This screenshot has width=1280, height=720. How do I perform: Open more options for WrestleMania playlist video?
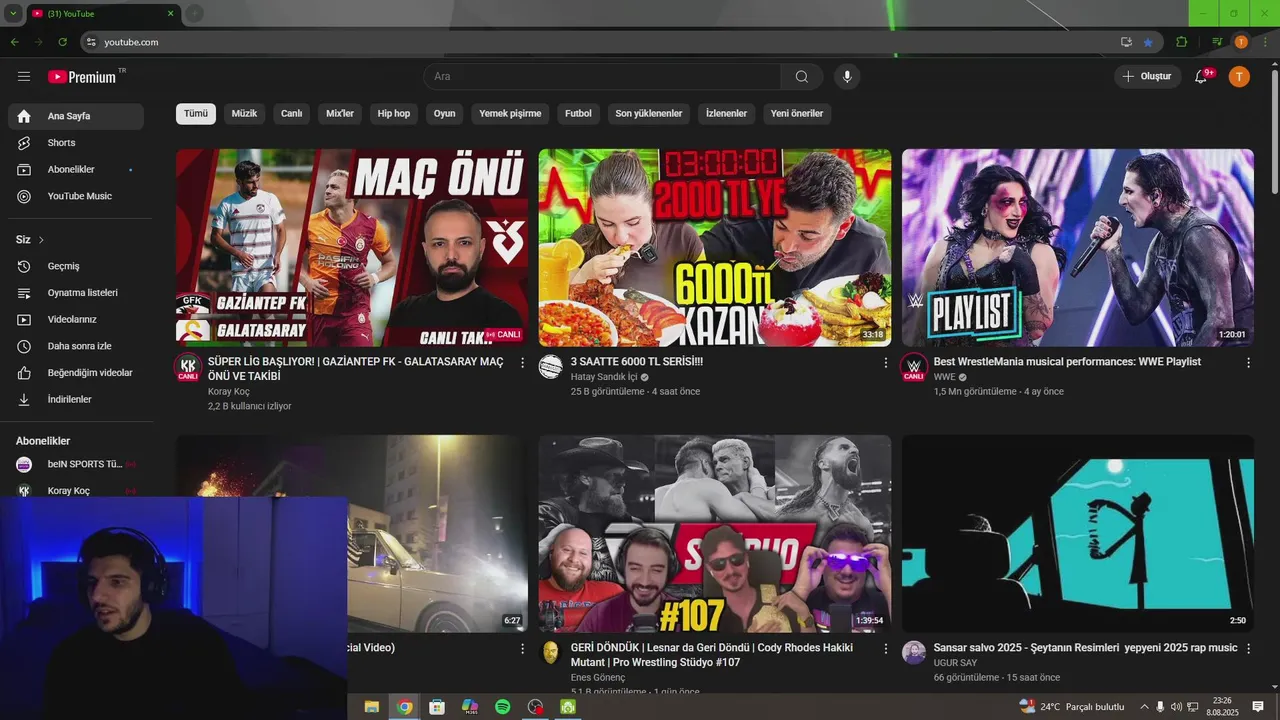[x=1248, y=363]
